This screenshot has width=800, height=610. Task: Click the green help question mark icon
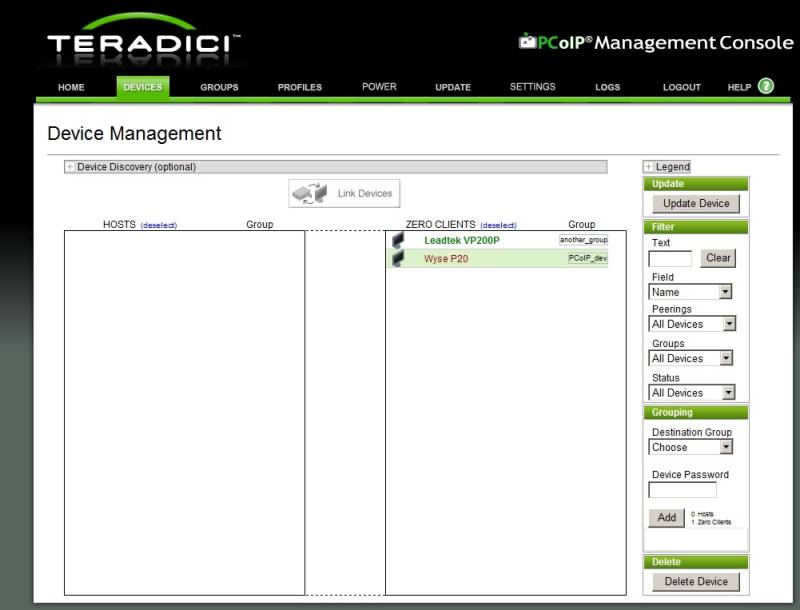pos(766,86)
